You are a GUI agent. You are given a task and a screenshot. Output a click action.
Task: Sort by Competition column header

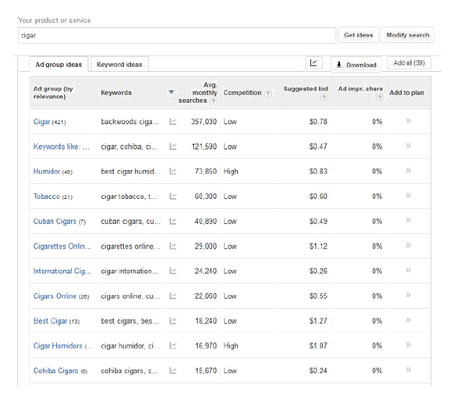(x=242, y=93)
